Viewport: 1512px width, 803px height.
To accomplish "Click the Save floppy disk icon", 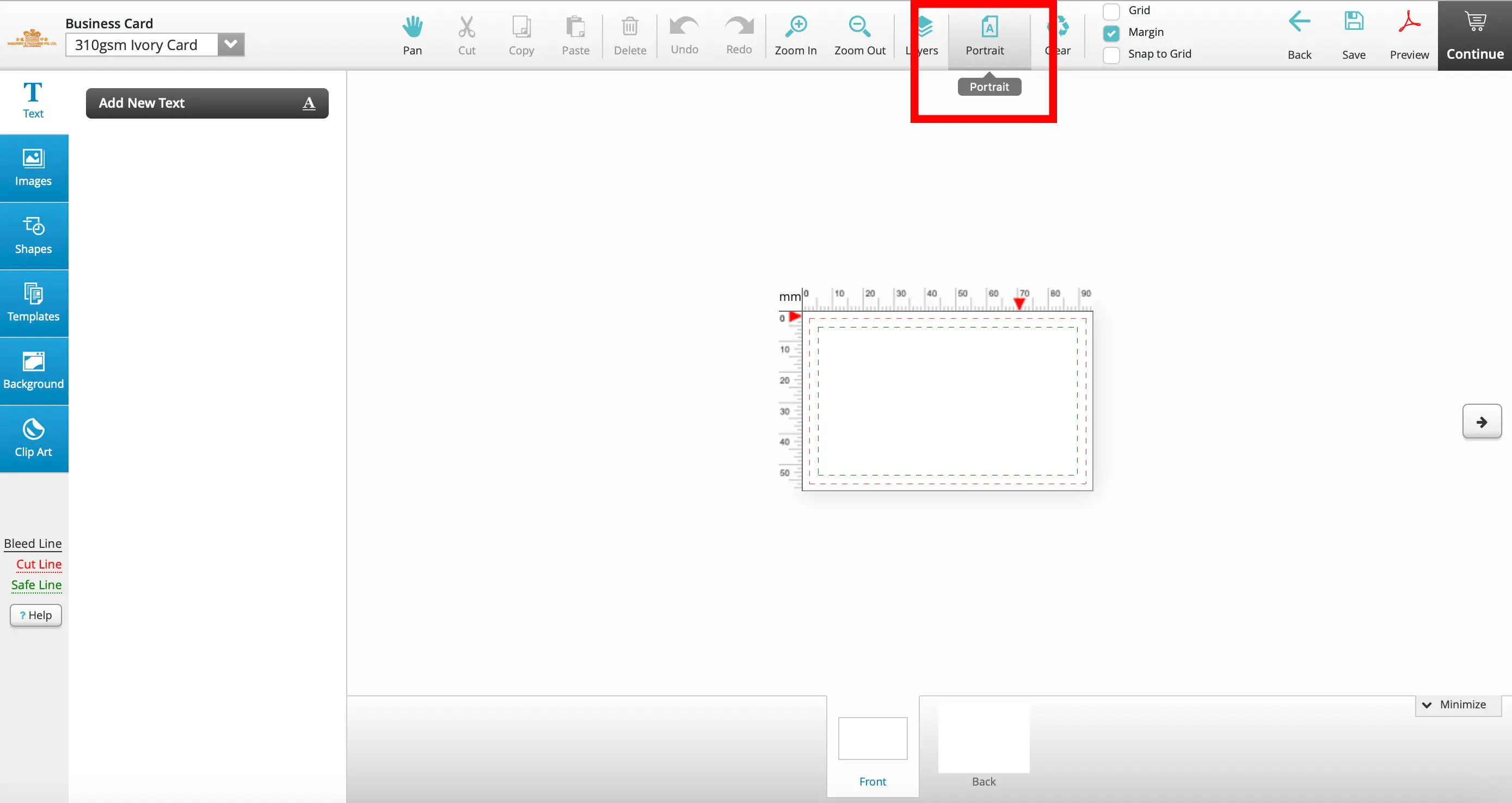I will click(1354, 22).
